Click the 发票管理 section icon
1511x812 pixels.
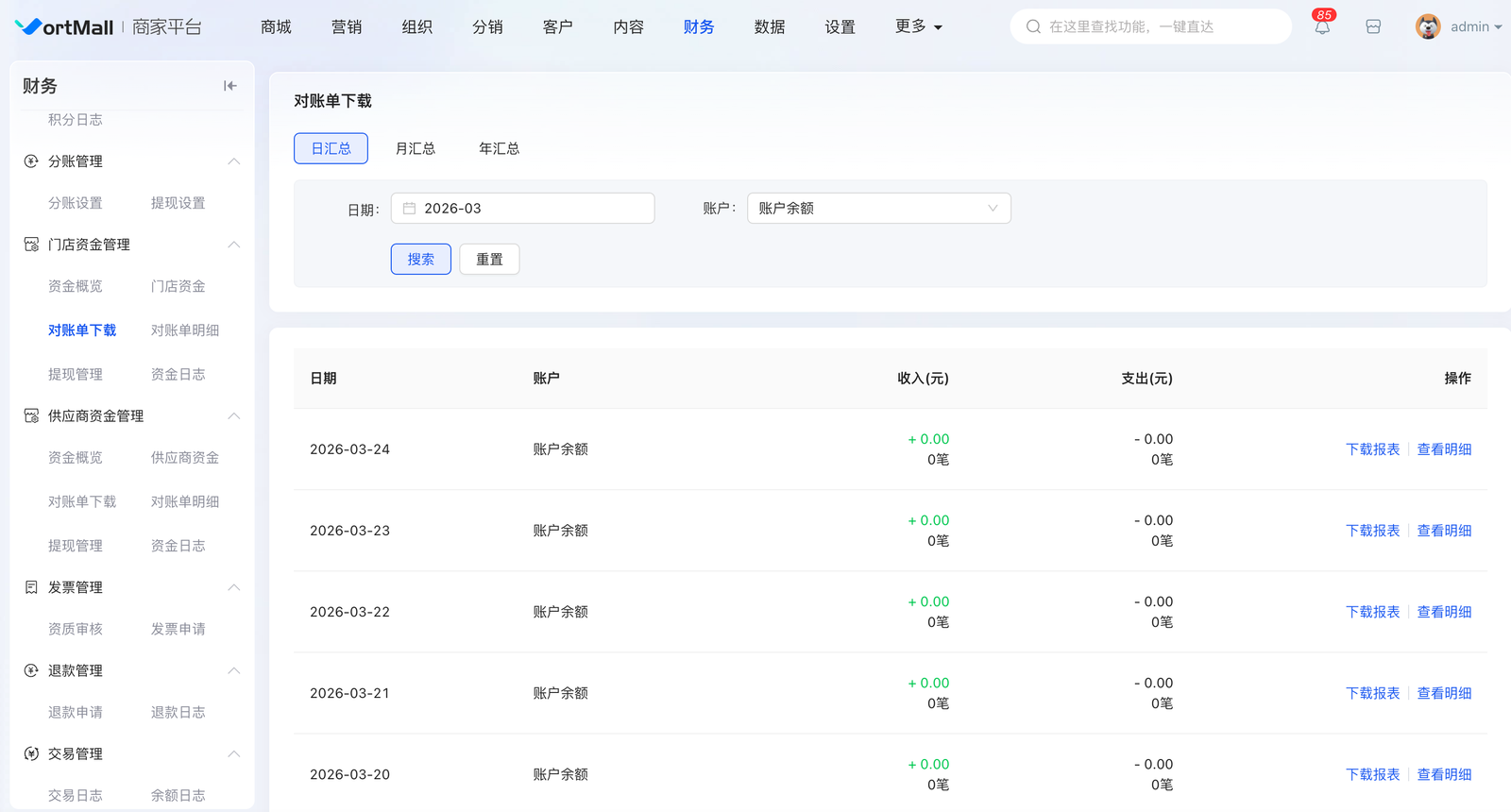31,587
